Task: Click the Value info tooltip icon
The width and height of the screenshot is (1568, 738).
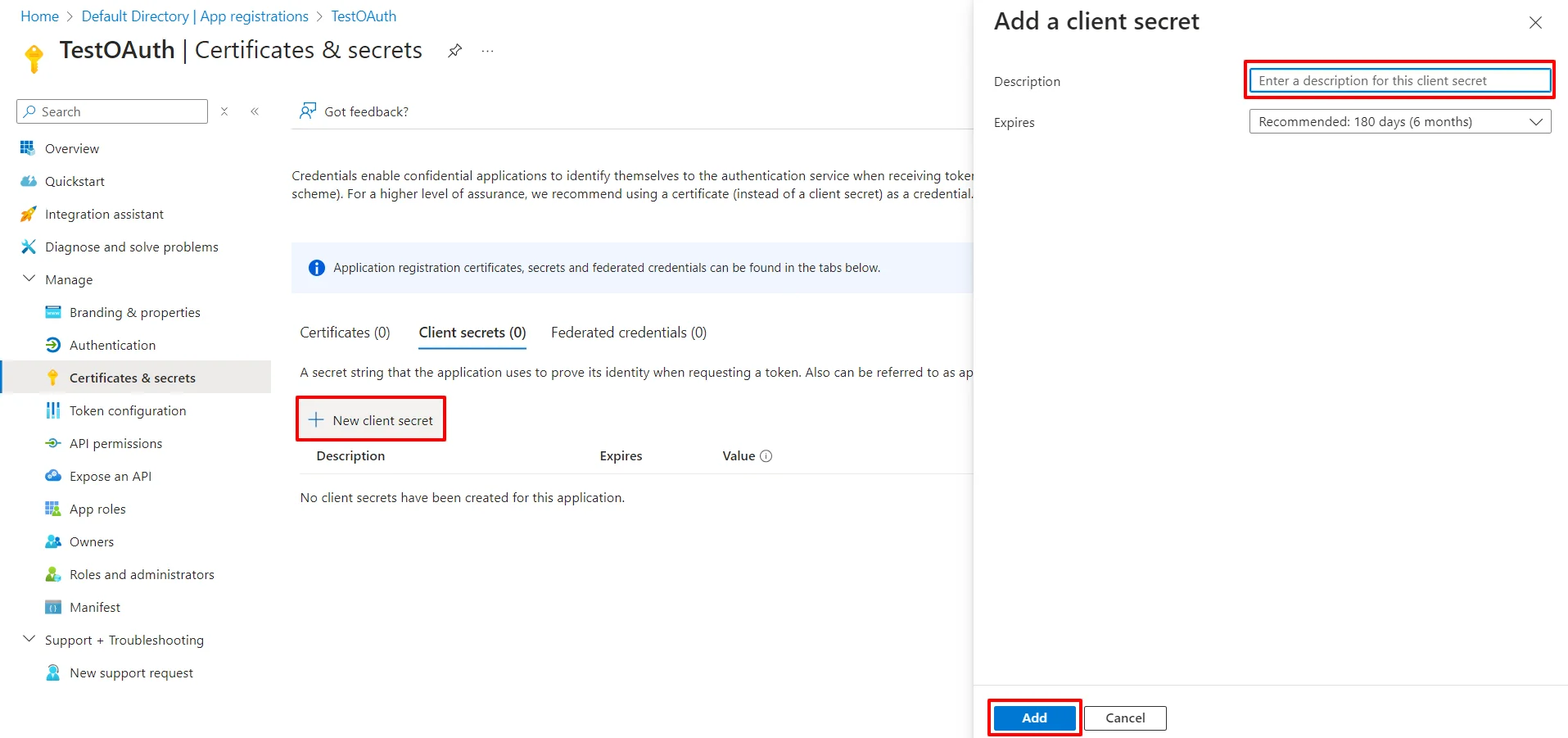Action: [766, 455]
